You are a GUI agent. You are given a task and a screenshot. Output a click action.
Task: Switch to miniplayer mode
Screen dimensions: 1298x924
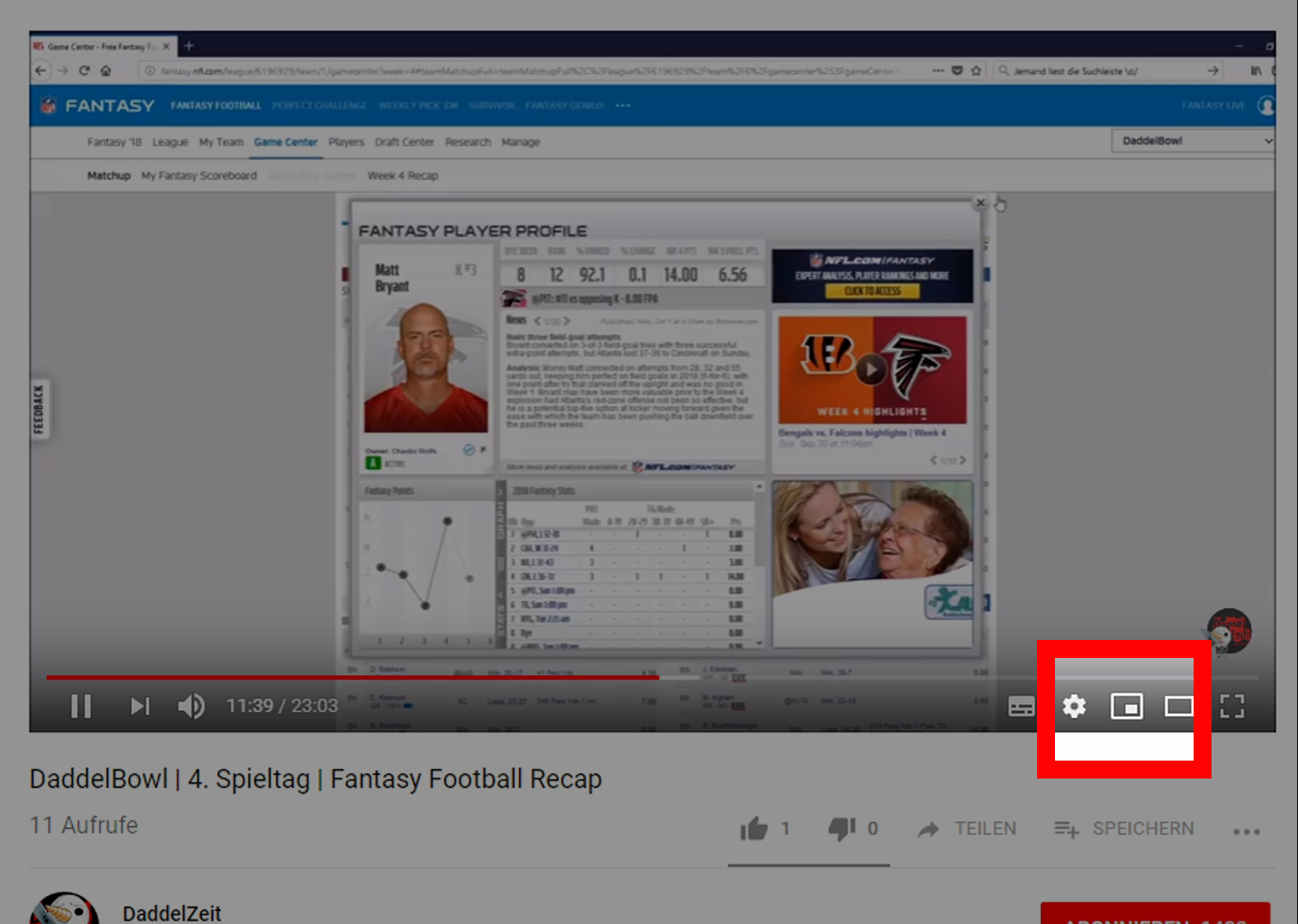[x=1126, y=706]
